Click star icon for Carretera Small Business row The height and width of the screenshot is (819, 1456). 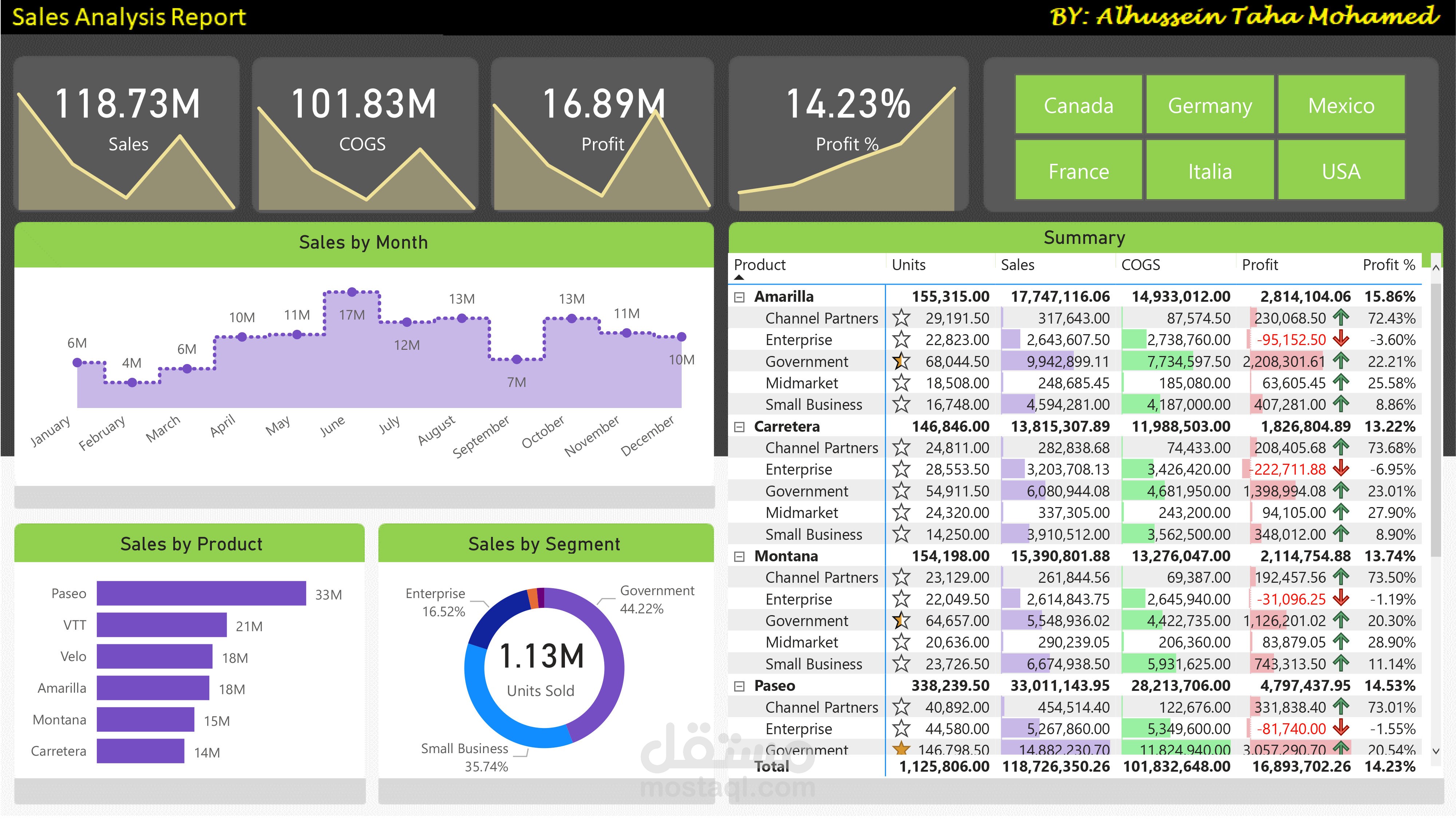(x=901, y=534)
